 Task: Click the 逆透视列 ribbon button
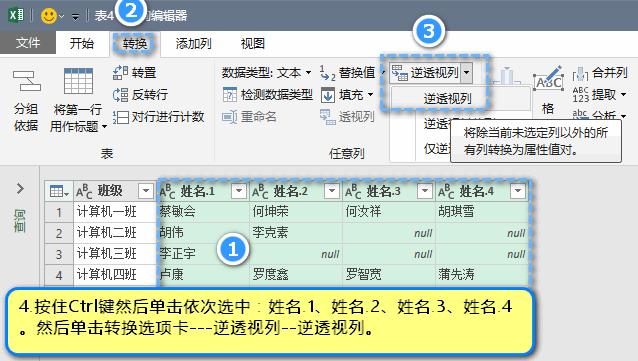click(425, 73)
